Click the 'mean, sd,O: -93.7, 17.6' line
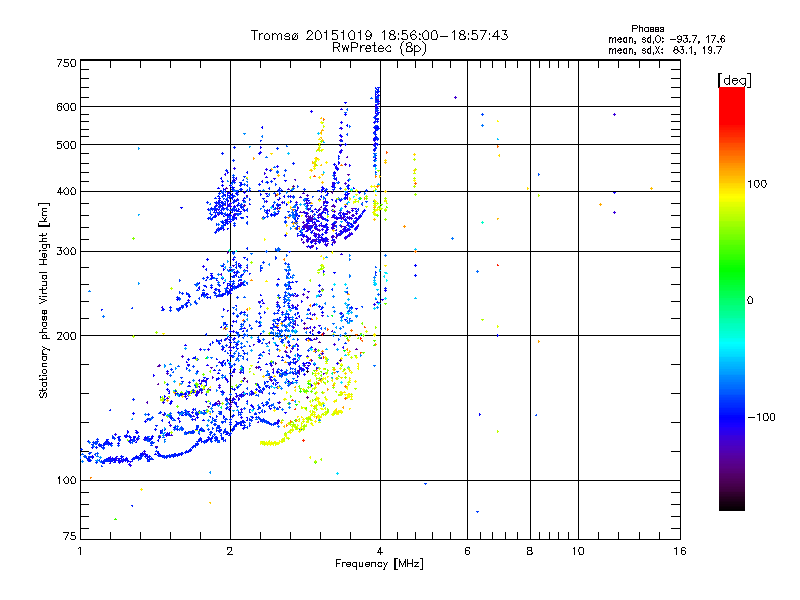 coord(666,39)
